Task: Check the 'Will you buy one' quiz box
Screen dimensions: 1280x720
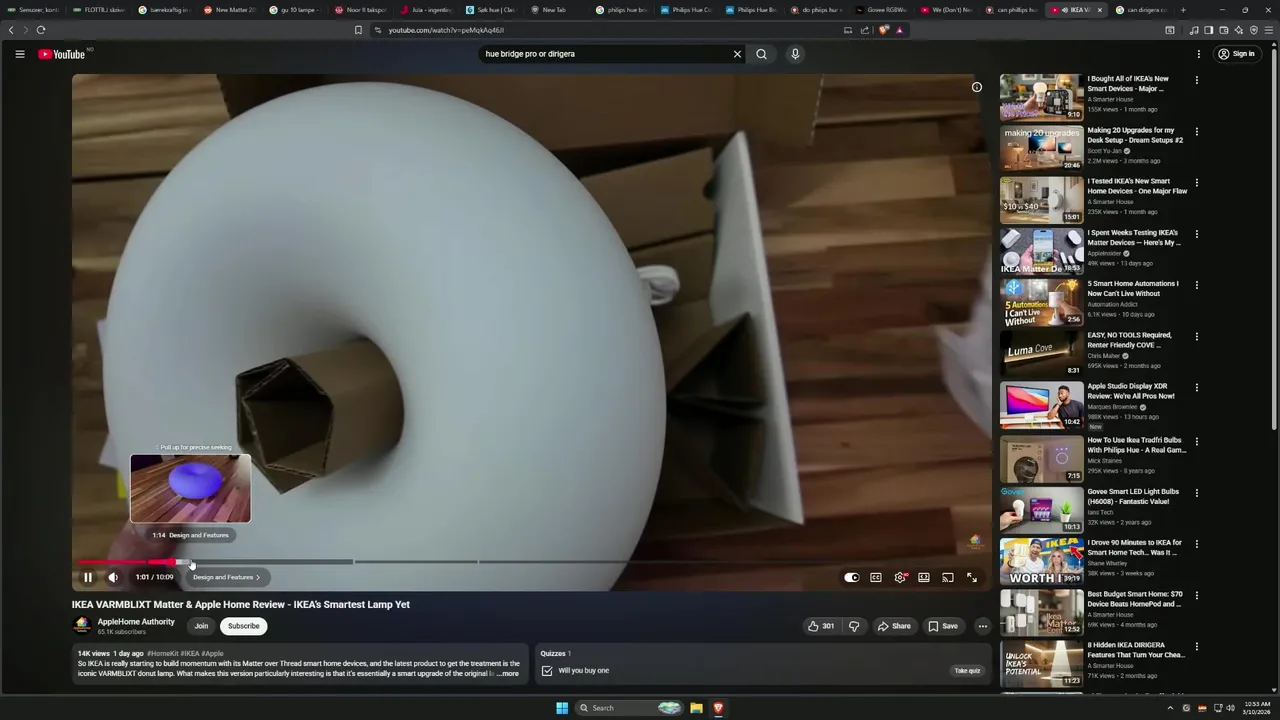Action: (x=547, y=671)
